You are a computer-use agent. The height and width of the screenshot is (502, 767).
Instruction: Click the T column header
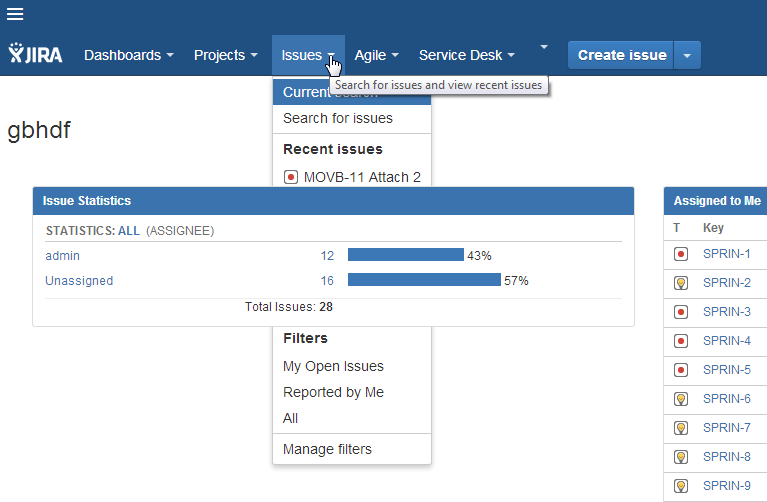677,228
